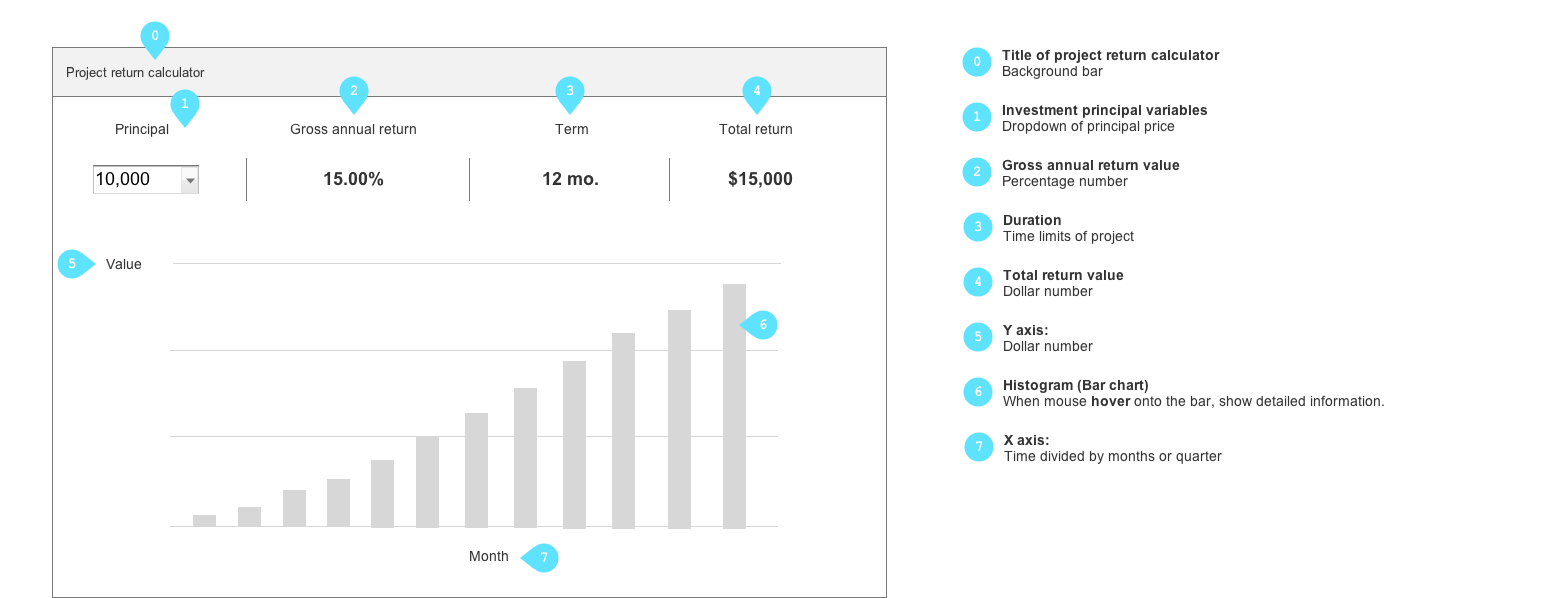Click annotation marker 6 beside the bar chart

(x=762, y=325)
